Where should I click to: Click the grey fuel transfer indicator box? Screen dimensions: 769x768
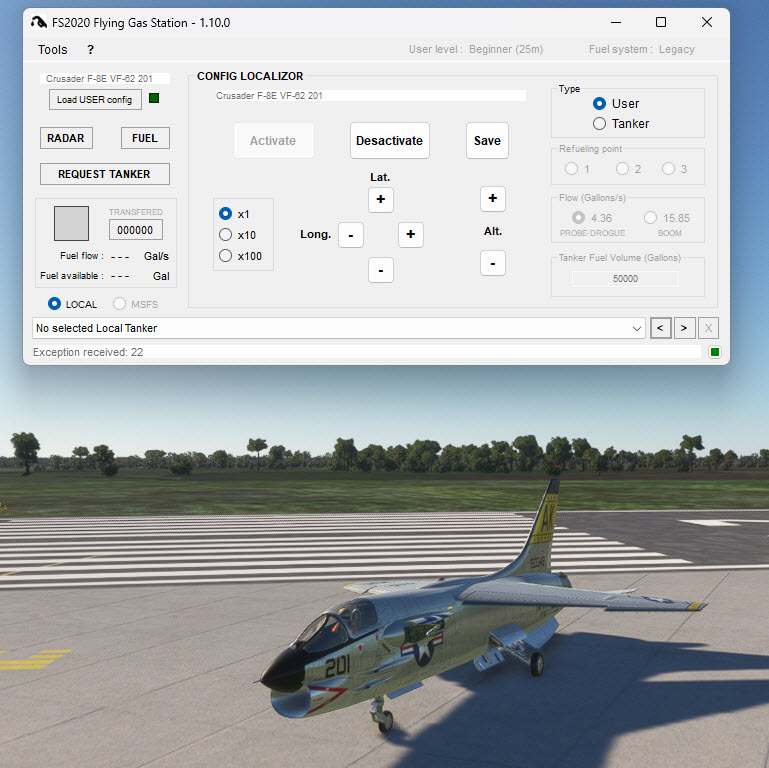coord(72,224)
